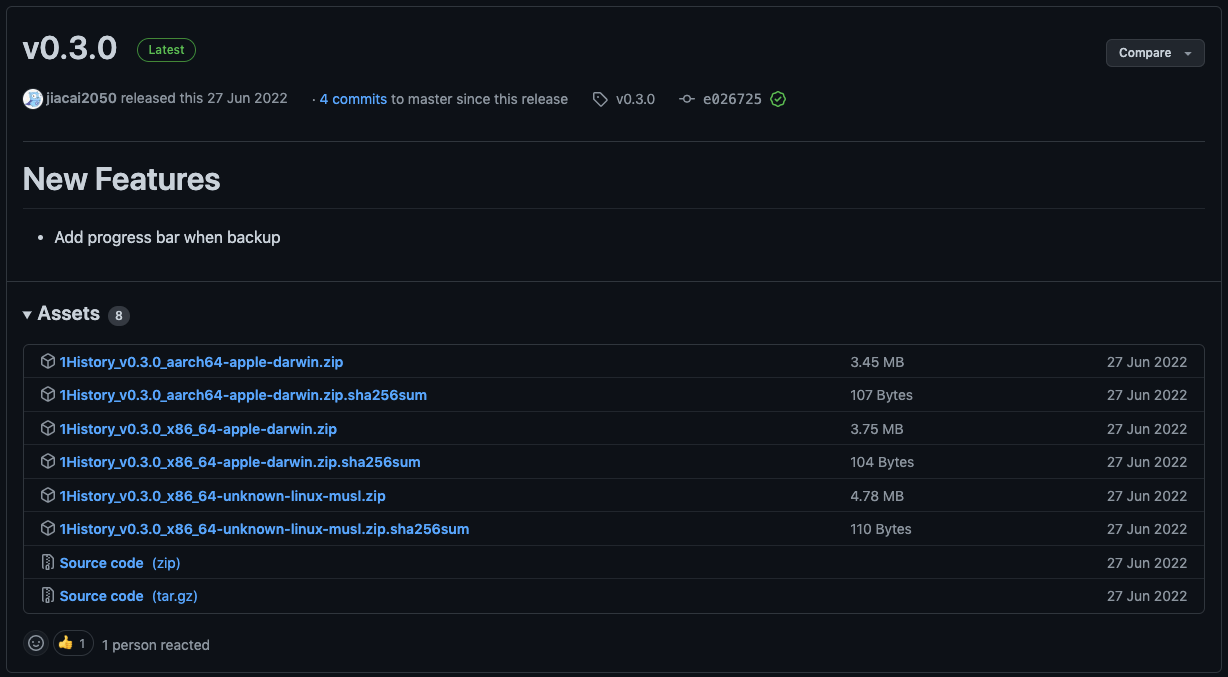Image resolution: width=1228 pixels, height=677 pixels.
Task: Open the add-reaction smiley face icon
Action: pyautogui.click(x=35, y=643)
